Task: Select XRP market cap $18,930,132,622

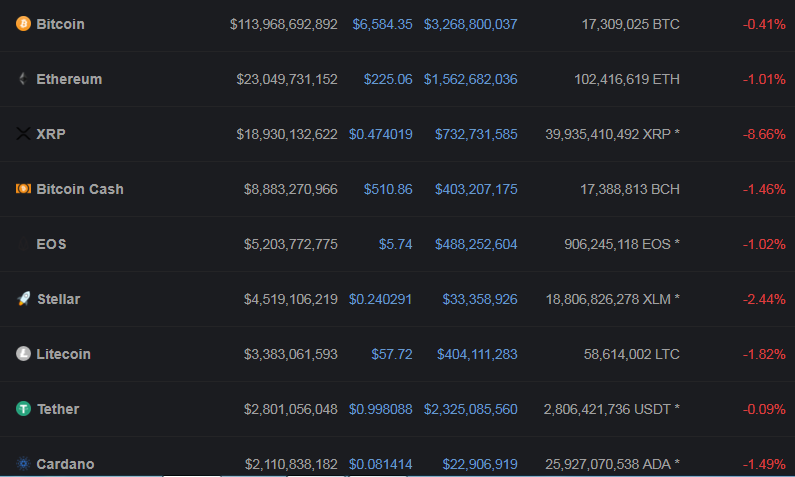Action: point(287,134)
